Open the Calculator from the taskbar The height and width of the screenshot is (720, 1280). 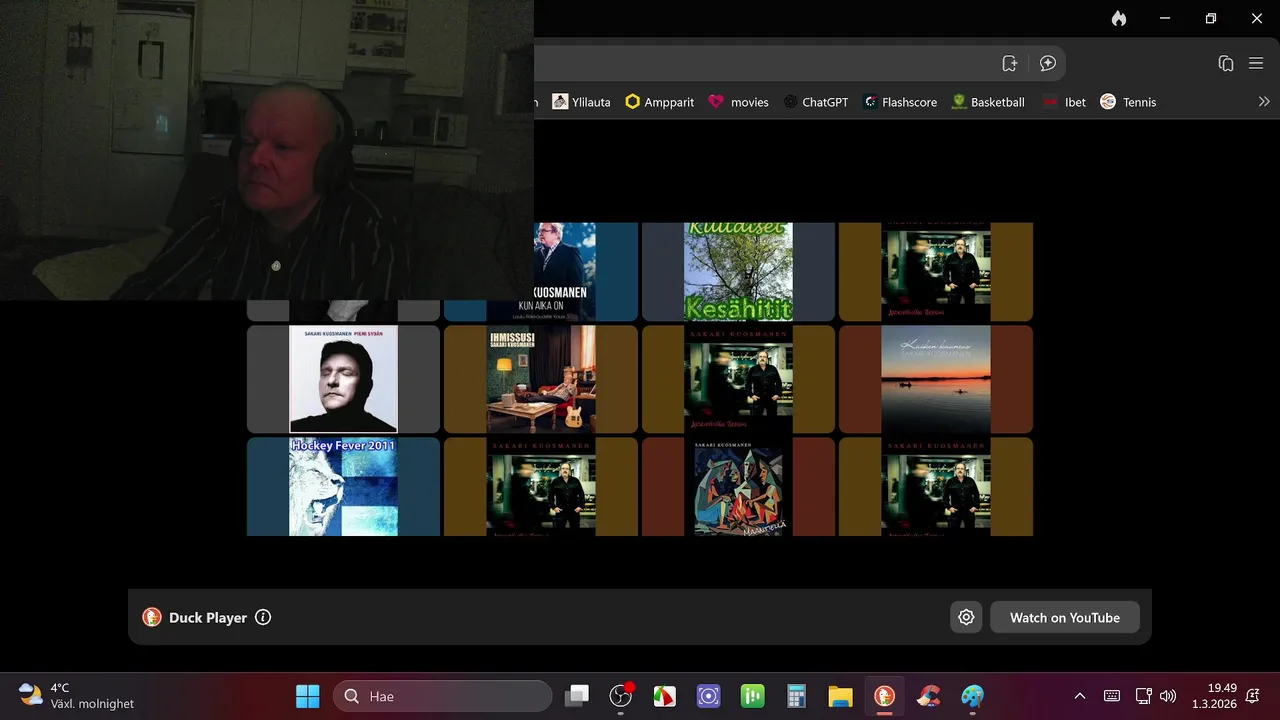(797, 696)
